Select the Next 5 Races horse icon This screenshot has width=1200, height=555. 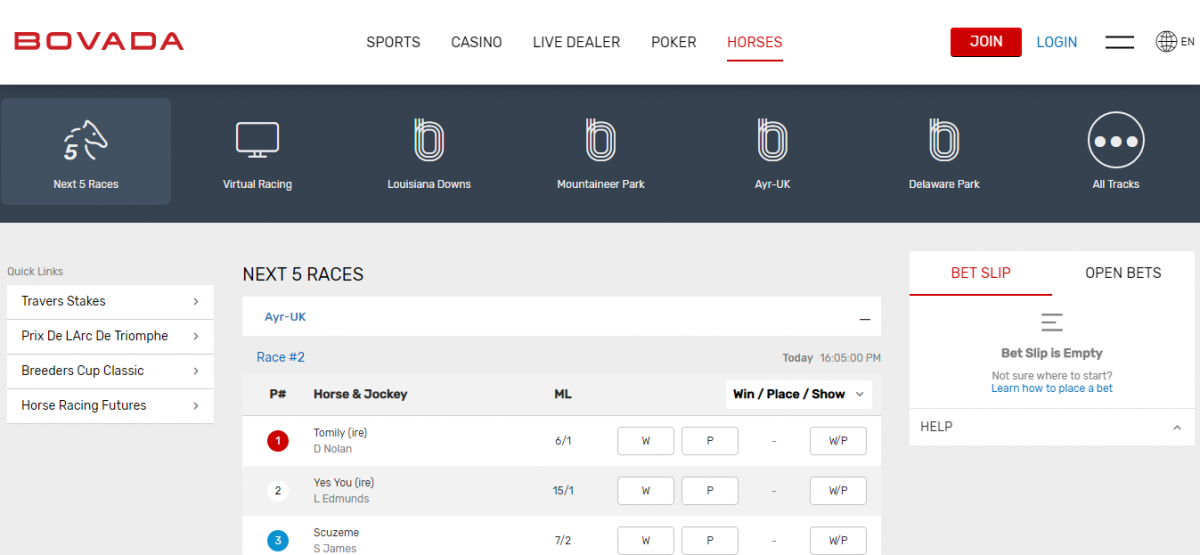(x=85, y=141)
